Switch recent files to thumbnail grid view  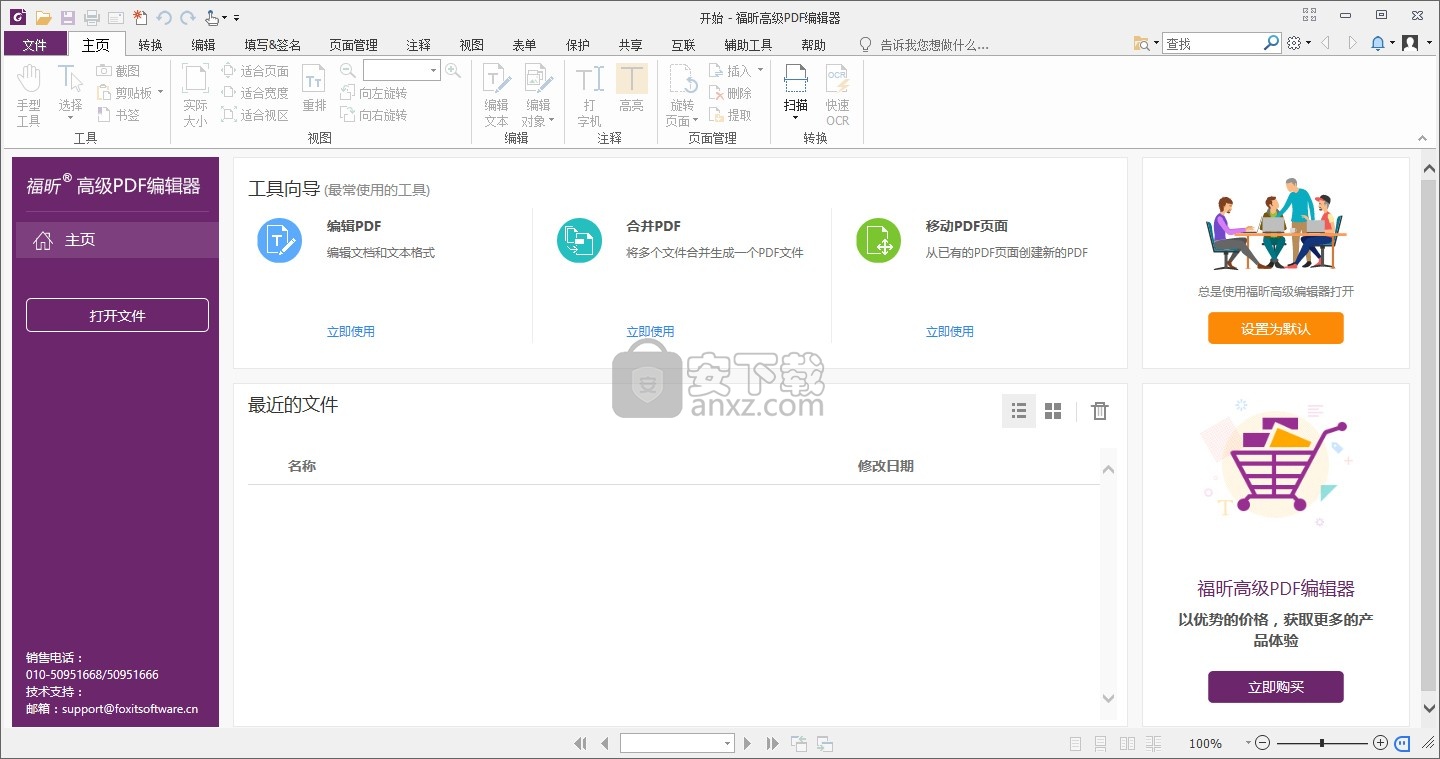point(1053,411)
